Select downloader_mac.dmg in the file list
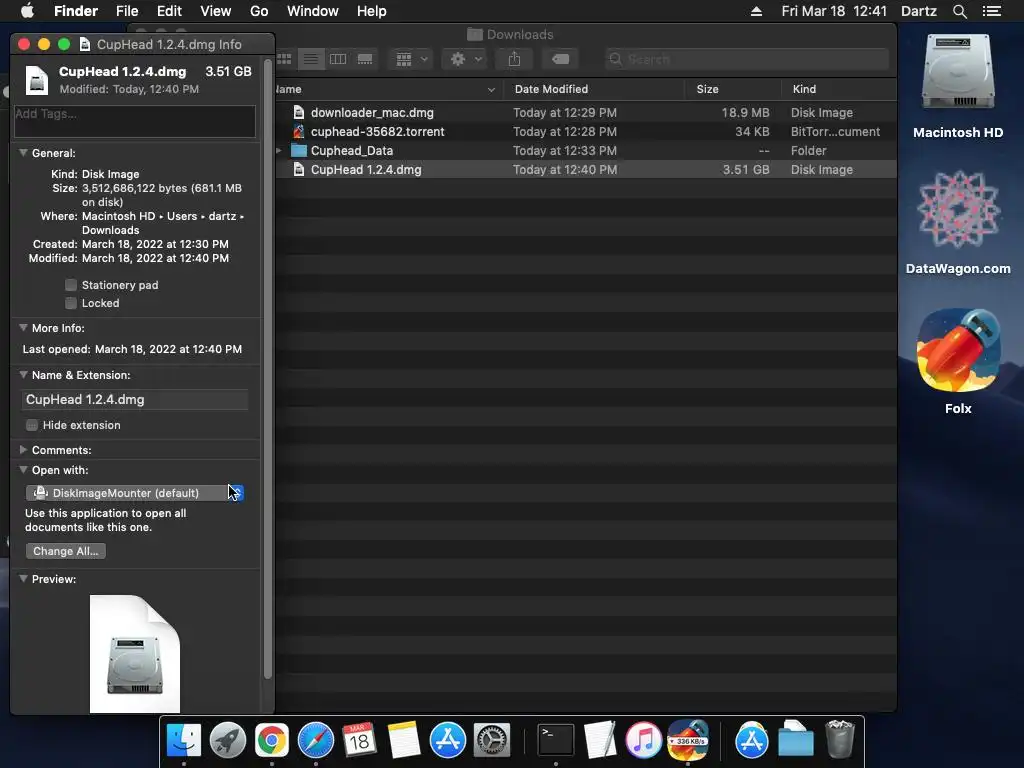 [586, 112]
